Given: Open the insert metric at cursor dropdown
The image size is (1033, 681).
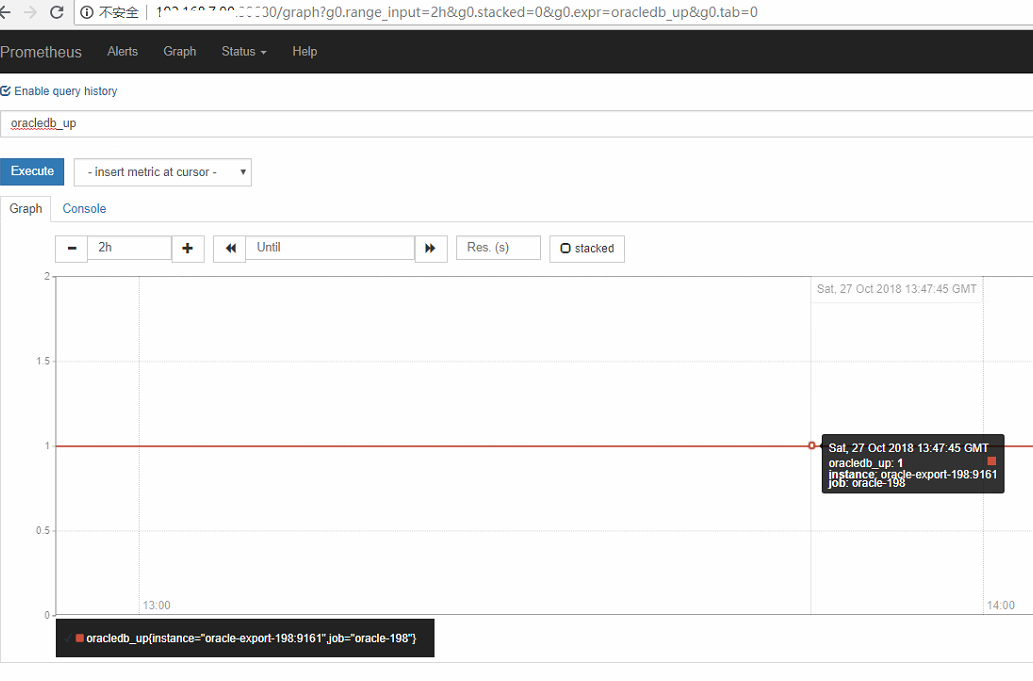Looking at the screenshot, I should [x=163, y=172].
